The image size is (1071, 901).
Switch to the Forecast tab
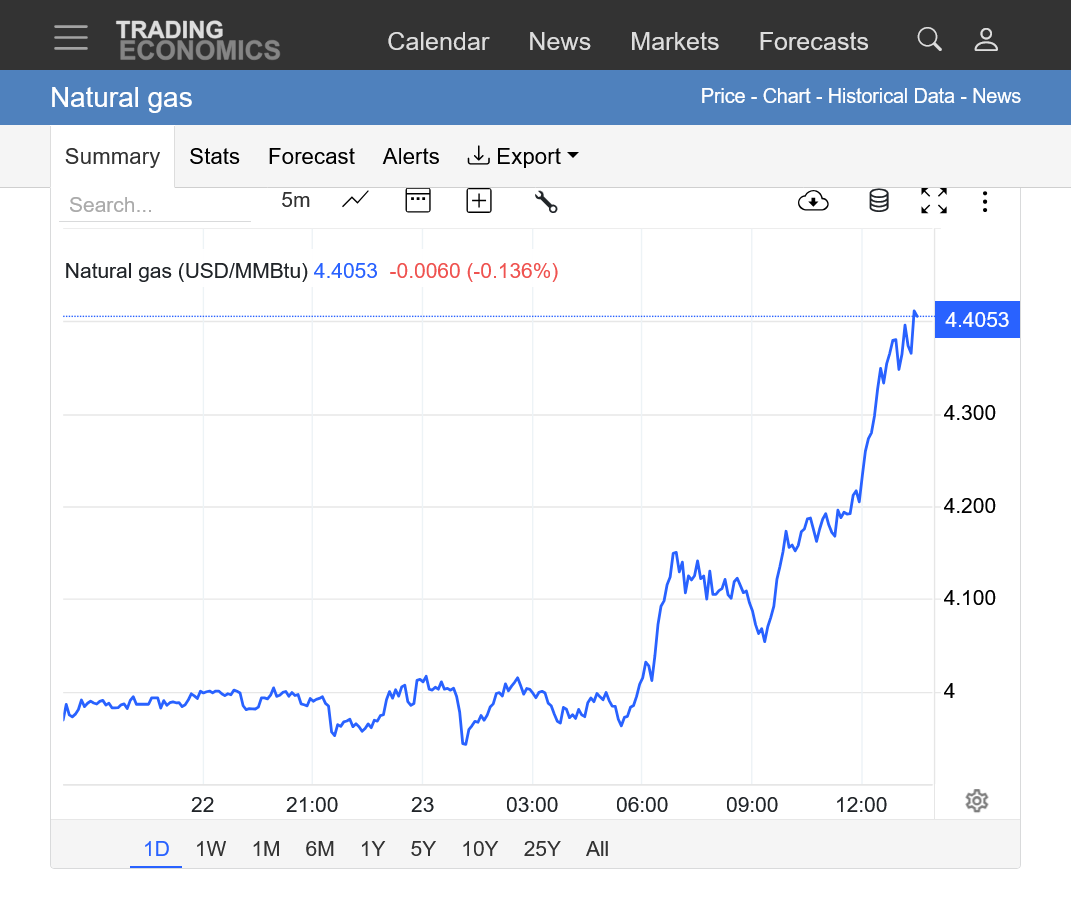pos(311,157)
